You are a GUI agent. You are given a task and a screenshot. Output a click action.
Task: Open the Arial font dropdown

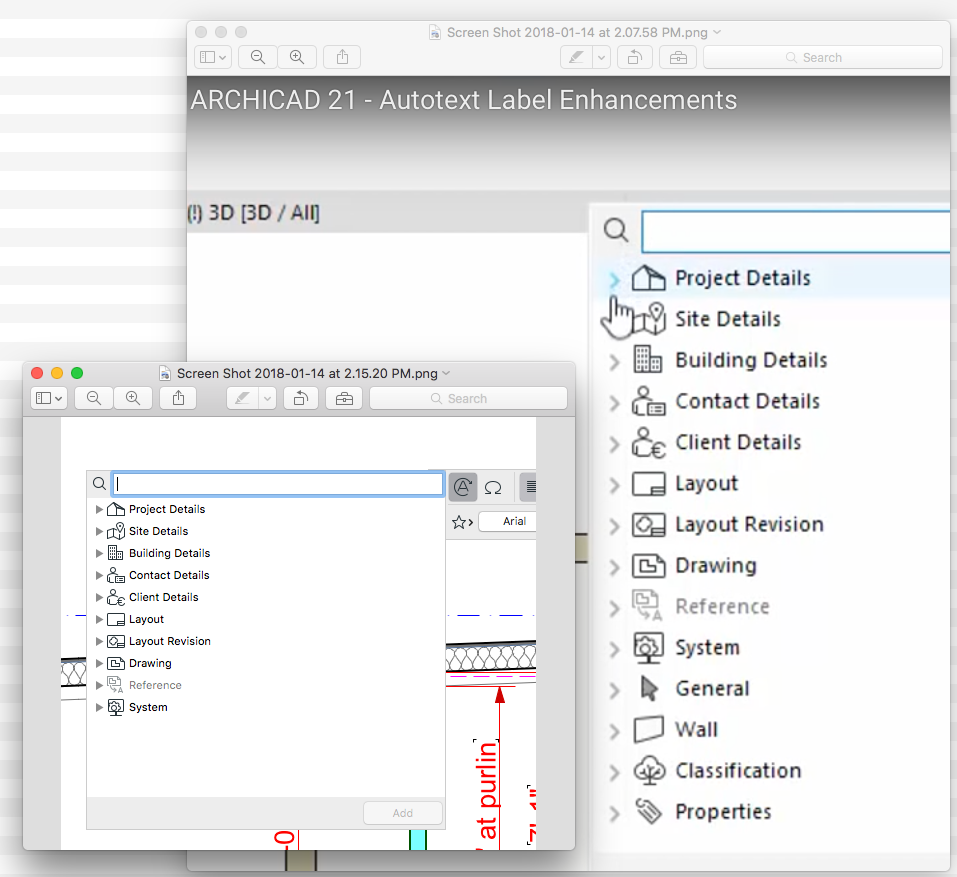[x=508, y=521]
